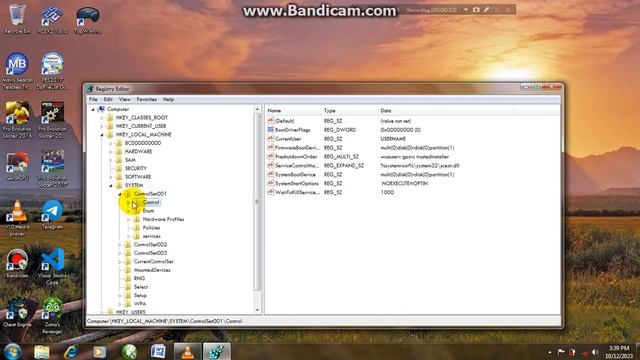Open VLC media player desktop shortcut
Screen dimensions: 640x360
pos(17,218)
